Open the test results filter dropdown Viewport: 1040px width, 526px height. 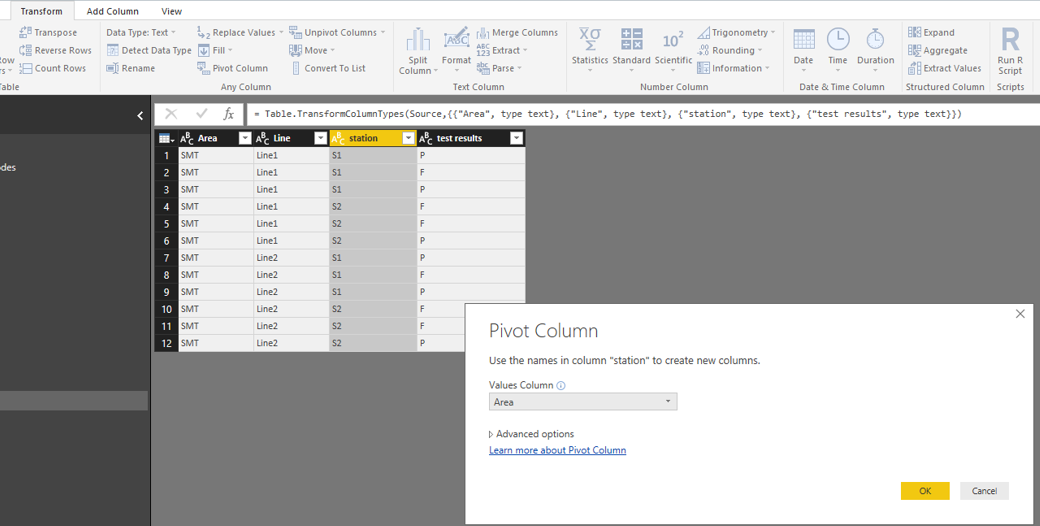click(516, 139)
